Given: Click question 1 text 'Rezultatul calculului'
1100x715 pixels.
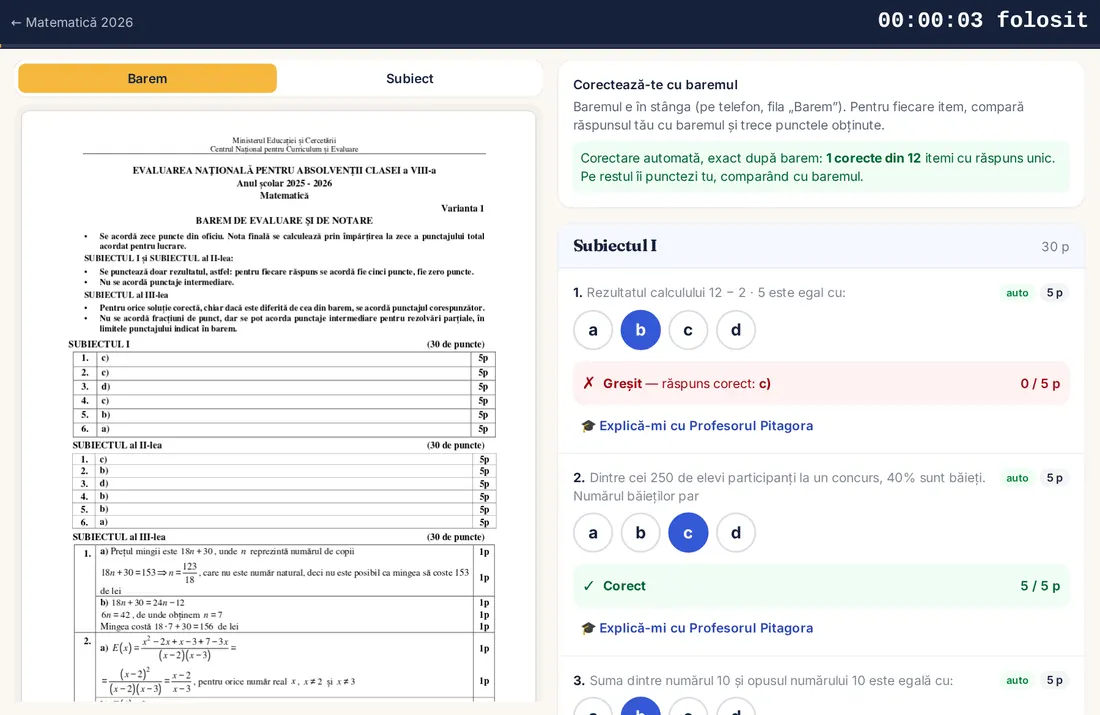Looking at the screenshot, I should click(x=716, y=293).
